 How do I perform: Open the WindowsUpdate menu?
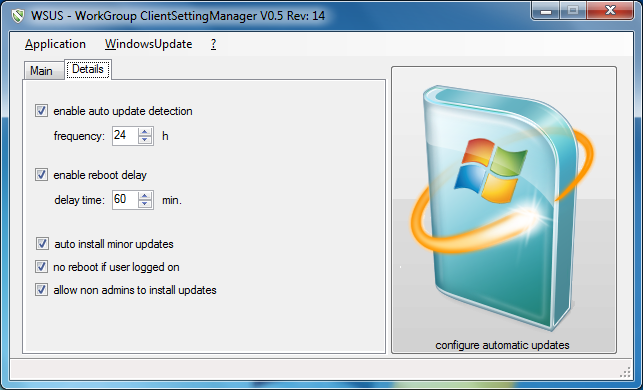coord(148,44)
